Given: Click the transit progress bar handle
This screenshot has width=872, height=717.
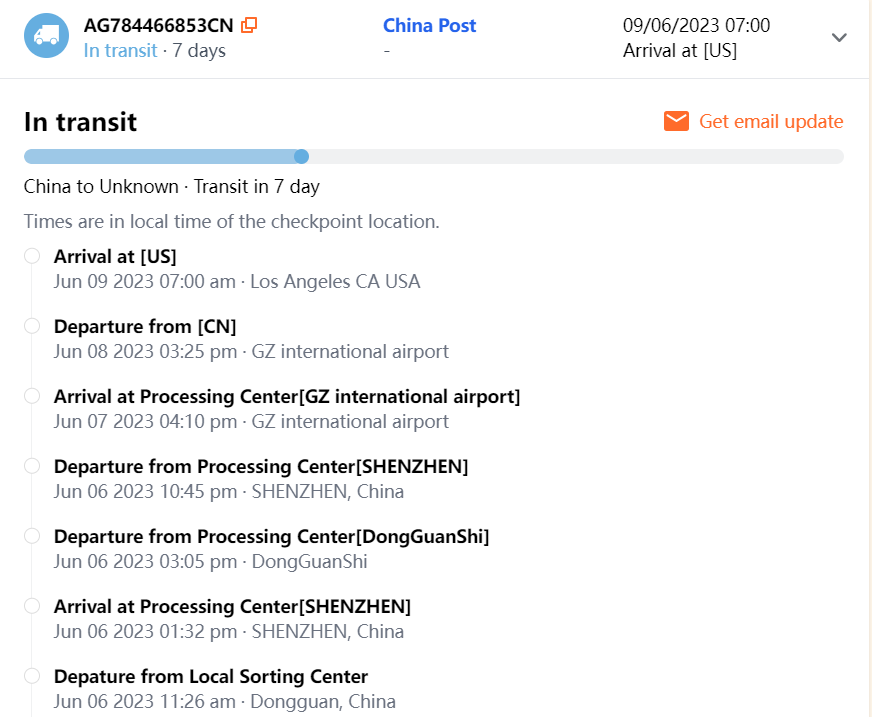Looking at the screenshot, I should point(301,156).
